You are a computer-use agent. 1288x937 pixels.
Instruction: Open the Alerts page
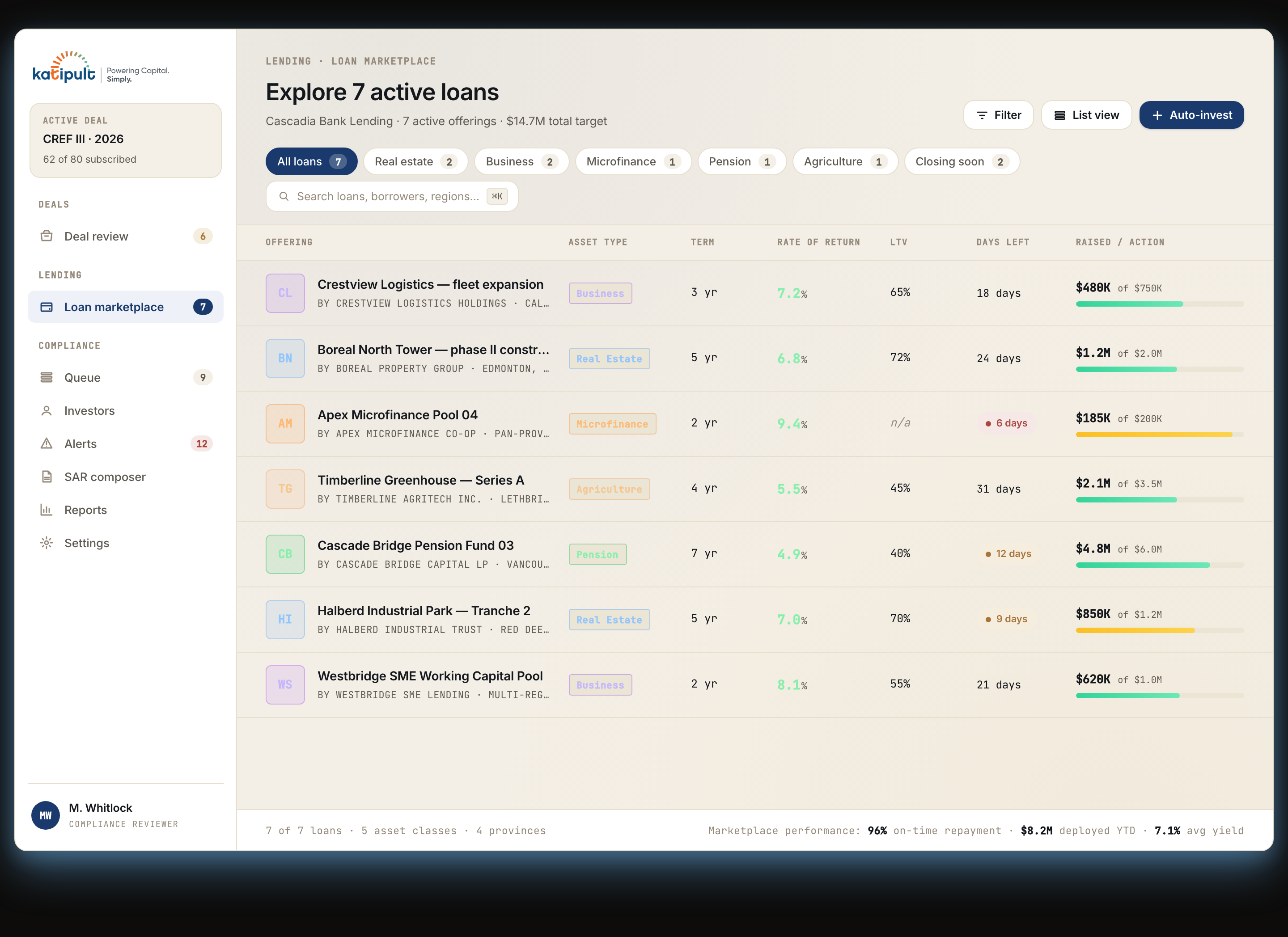126,444
